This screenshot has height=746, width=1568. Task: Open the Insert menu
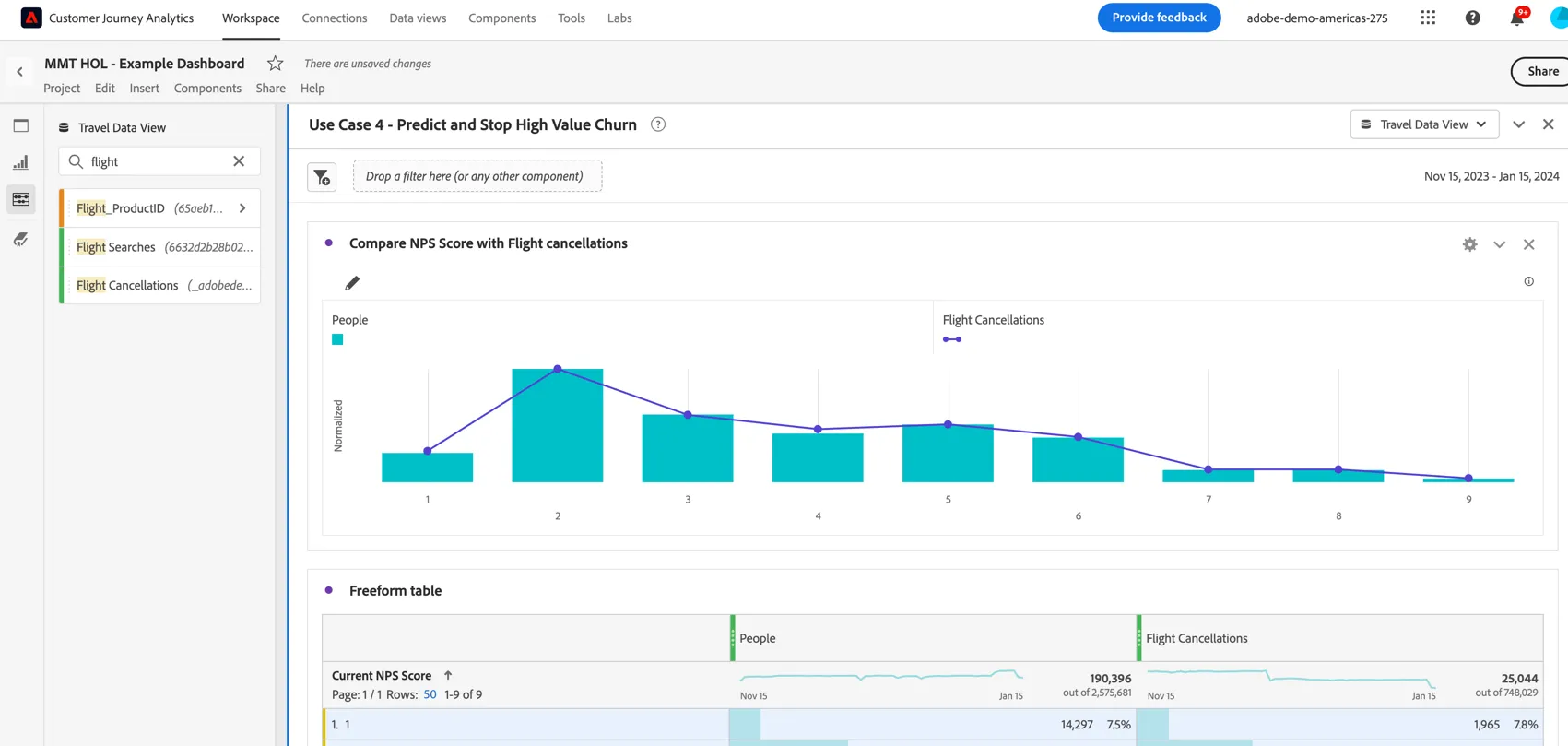pyautogui.click(x=144, y=89)
